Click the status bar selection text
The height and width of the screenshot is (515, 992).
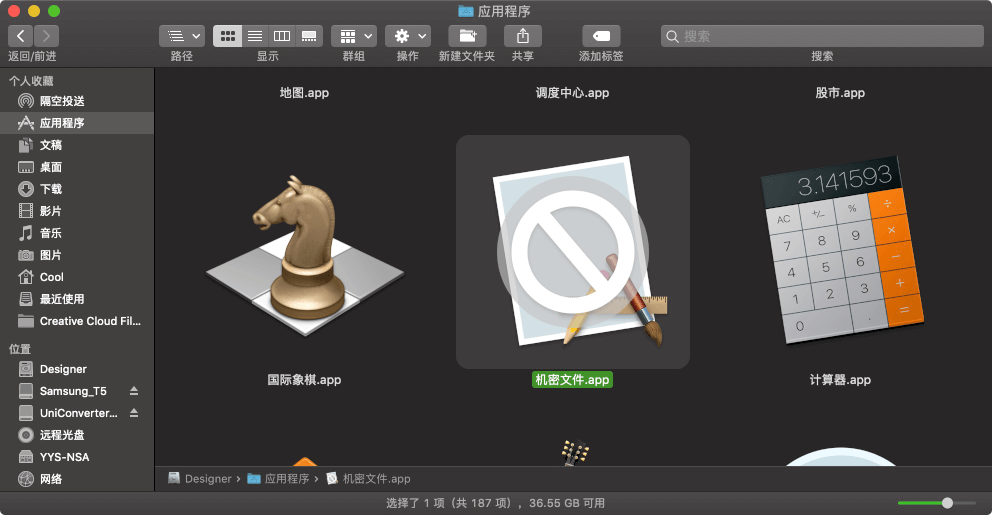pyautogui.click(x=495, y=503)
